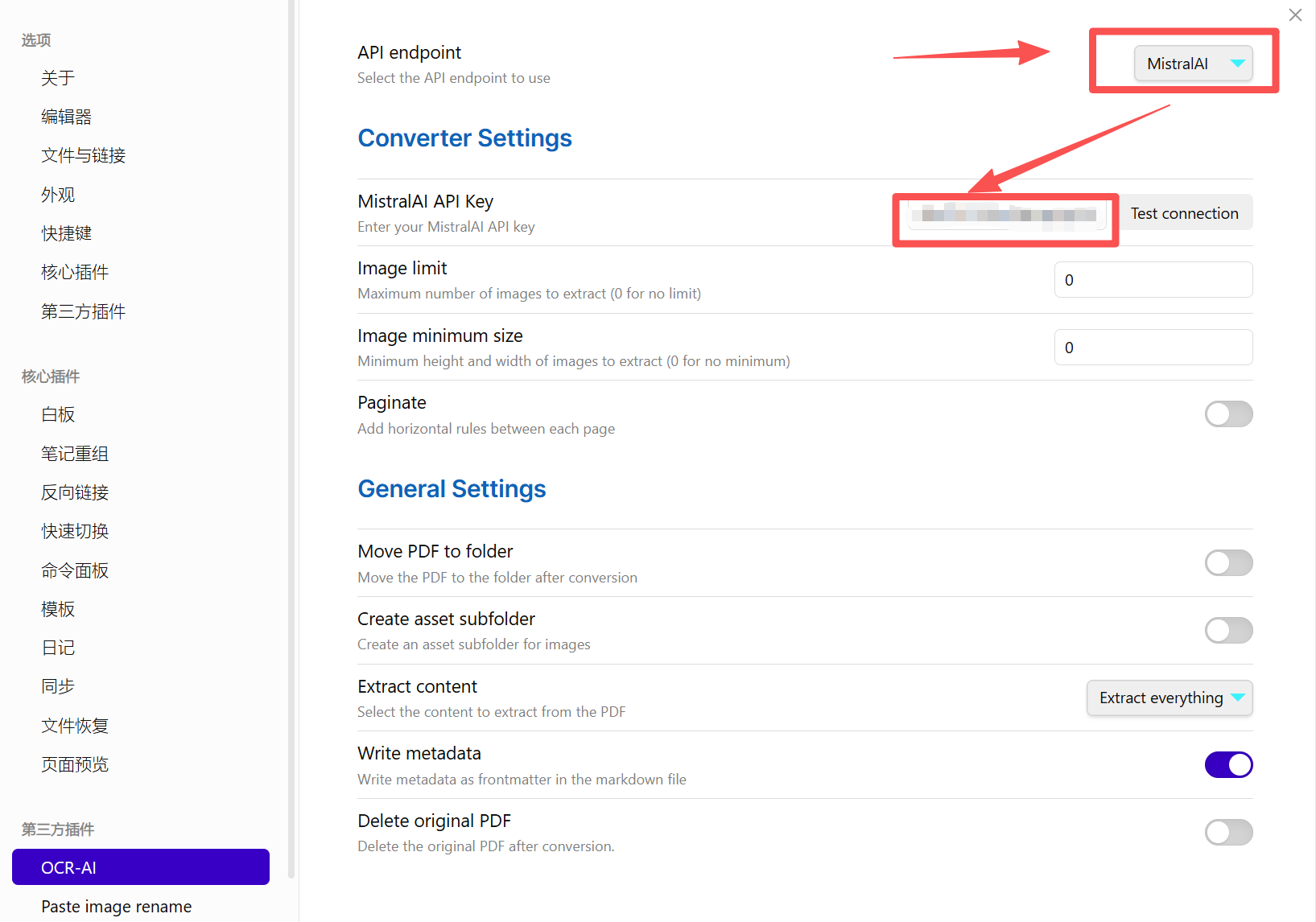Select the OCR-AI plugin tab
The width and height of the screenshot is (1316, 922).
141,867
